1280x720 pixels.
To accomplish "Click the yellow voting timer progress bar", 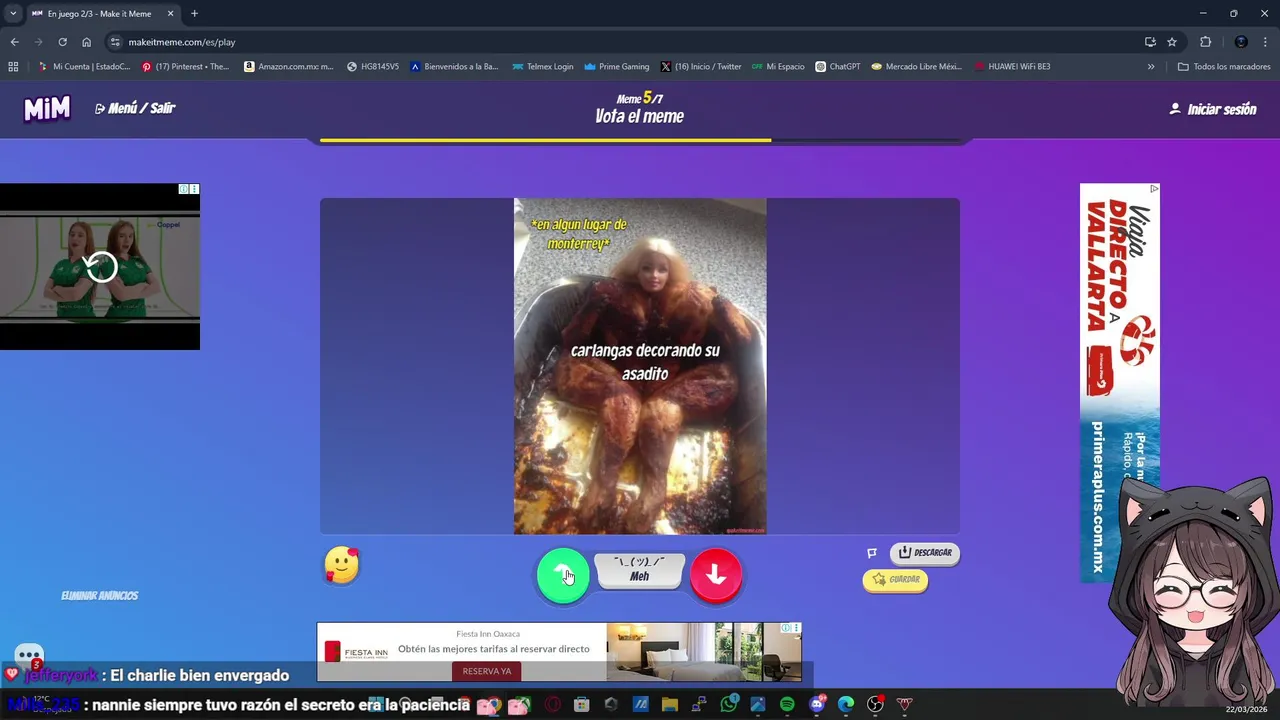I will tap(545, 140).
